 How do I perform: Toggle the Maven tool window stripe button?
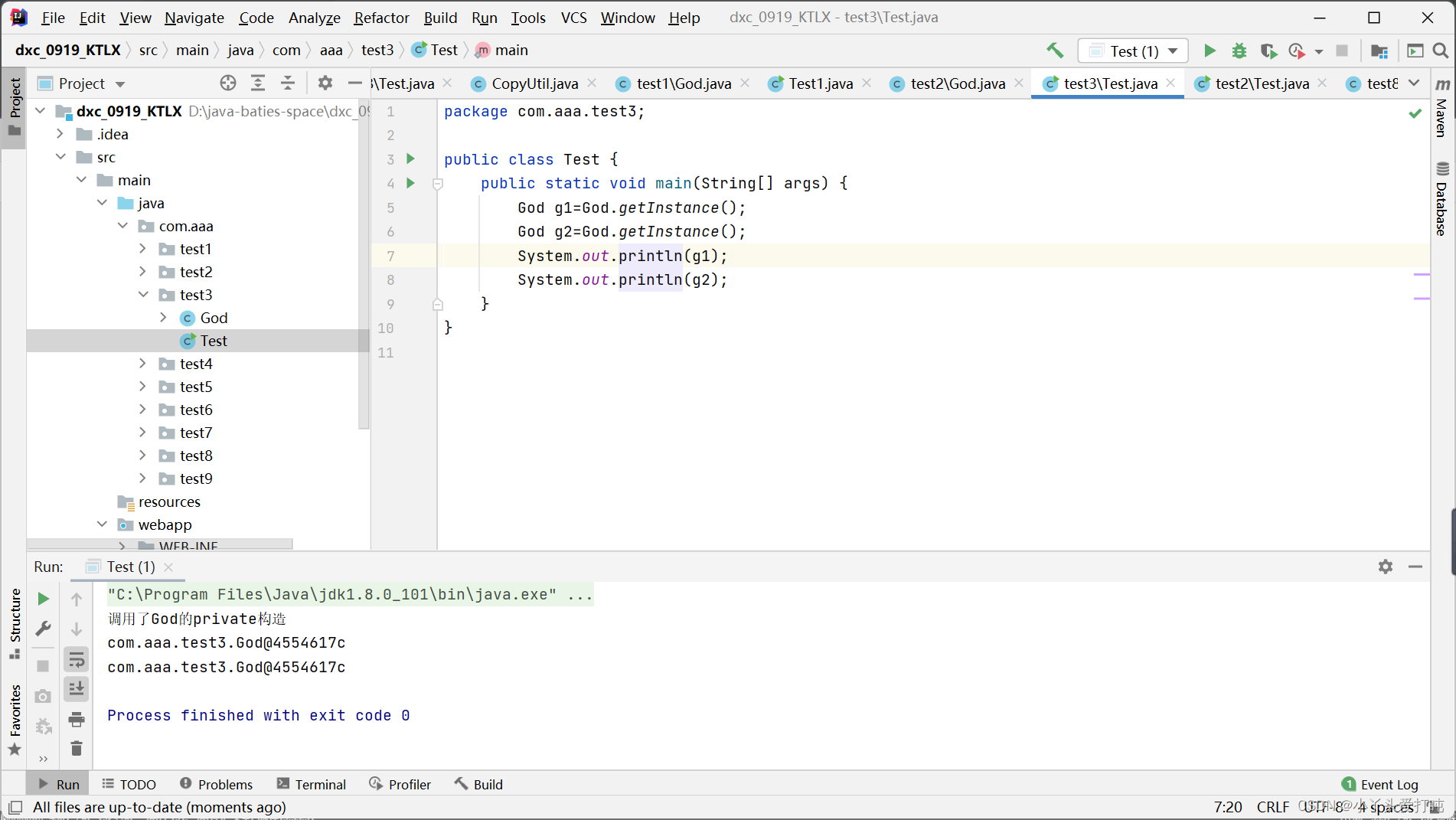(x=1442, y=107)
